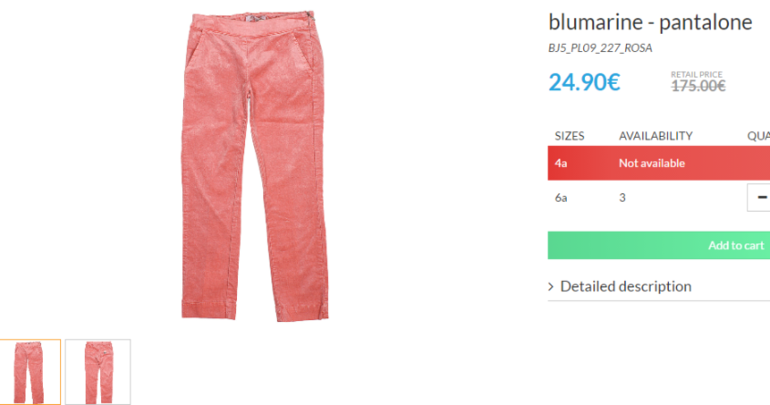Click the crossed-out 175.00€ retail price
Screen dimensions: 770x405
[x=698, y=86]
